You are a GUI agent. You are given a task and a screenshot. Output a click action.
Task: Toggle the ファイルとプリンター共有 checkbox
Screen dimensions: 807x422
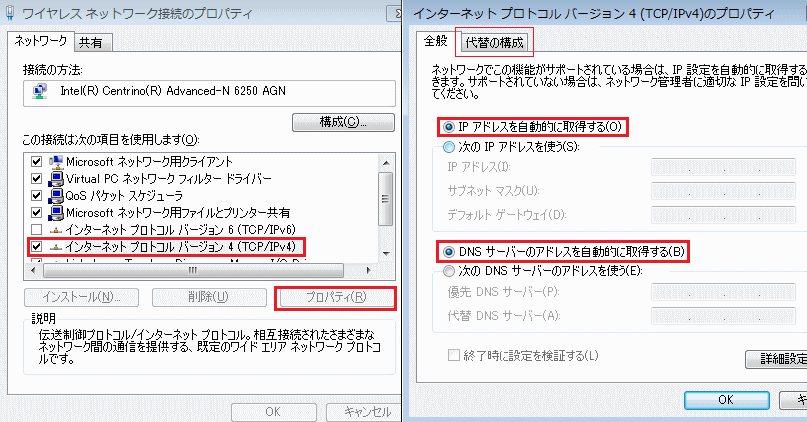(36, 213)
